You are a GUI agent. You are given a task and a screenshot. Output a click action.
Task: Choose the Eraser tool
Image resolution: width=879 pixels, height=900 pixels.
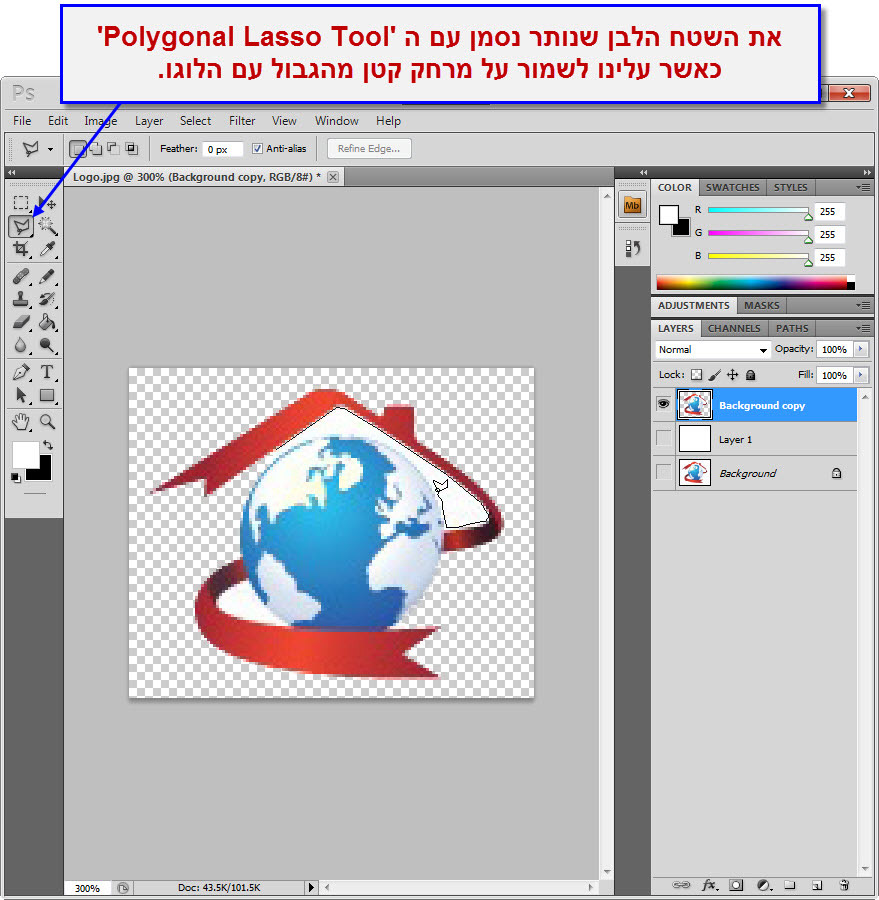coord(20,322)
